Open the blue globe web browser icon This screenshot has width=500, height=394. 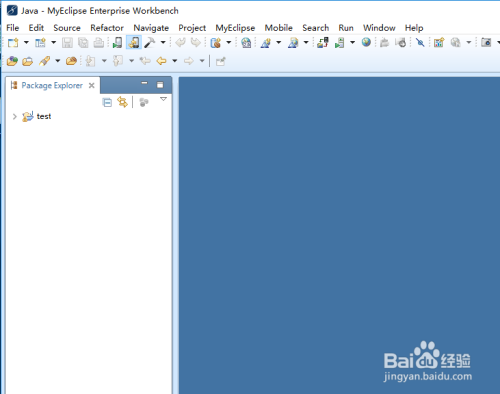tap(366, 42)
